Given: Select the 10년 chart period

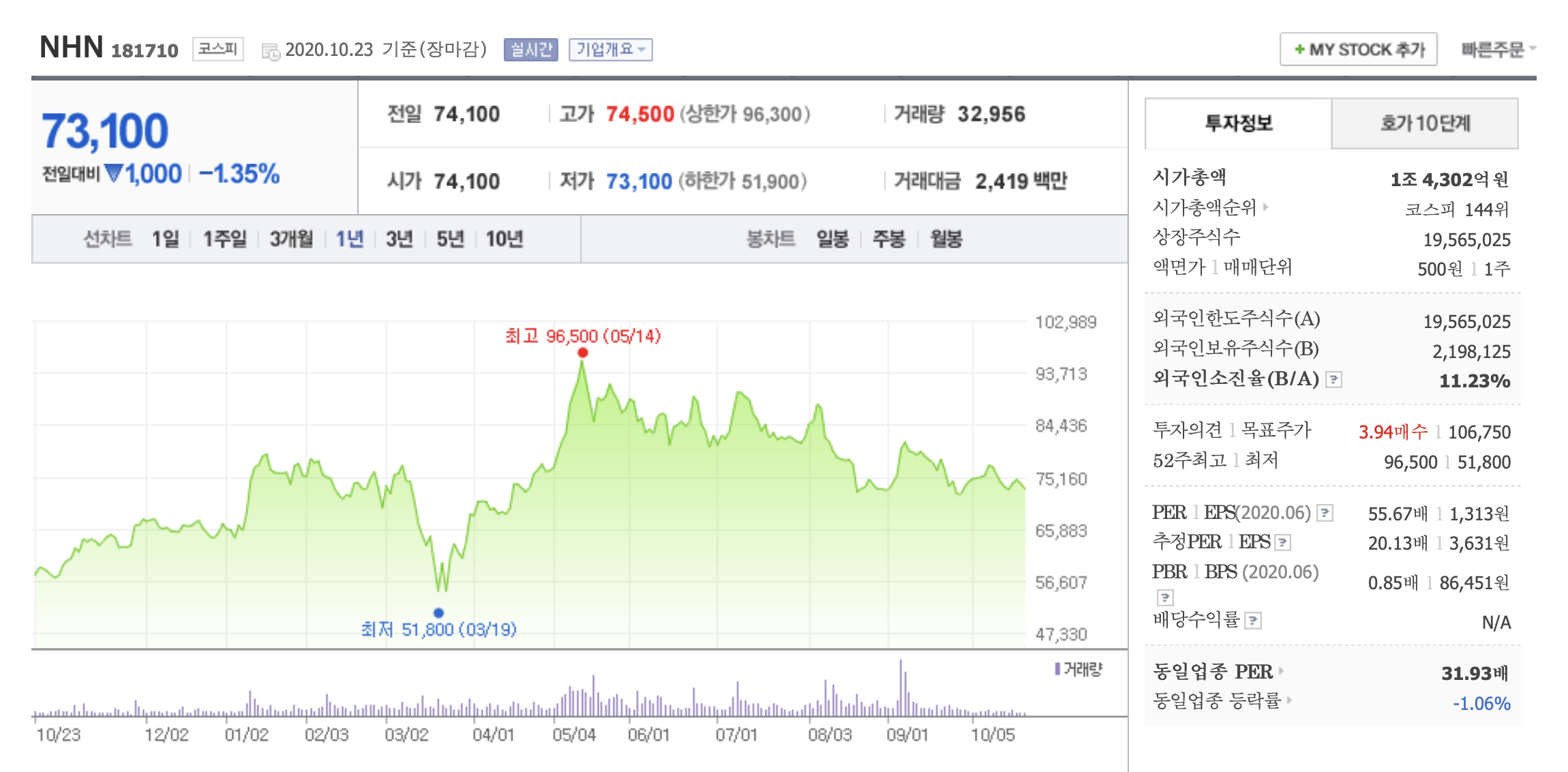Looking at the screenshot, I should (504, 239).
